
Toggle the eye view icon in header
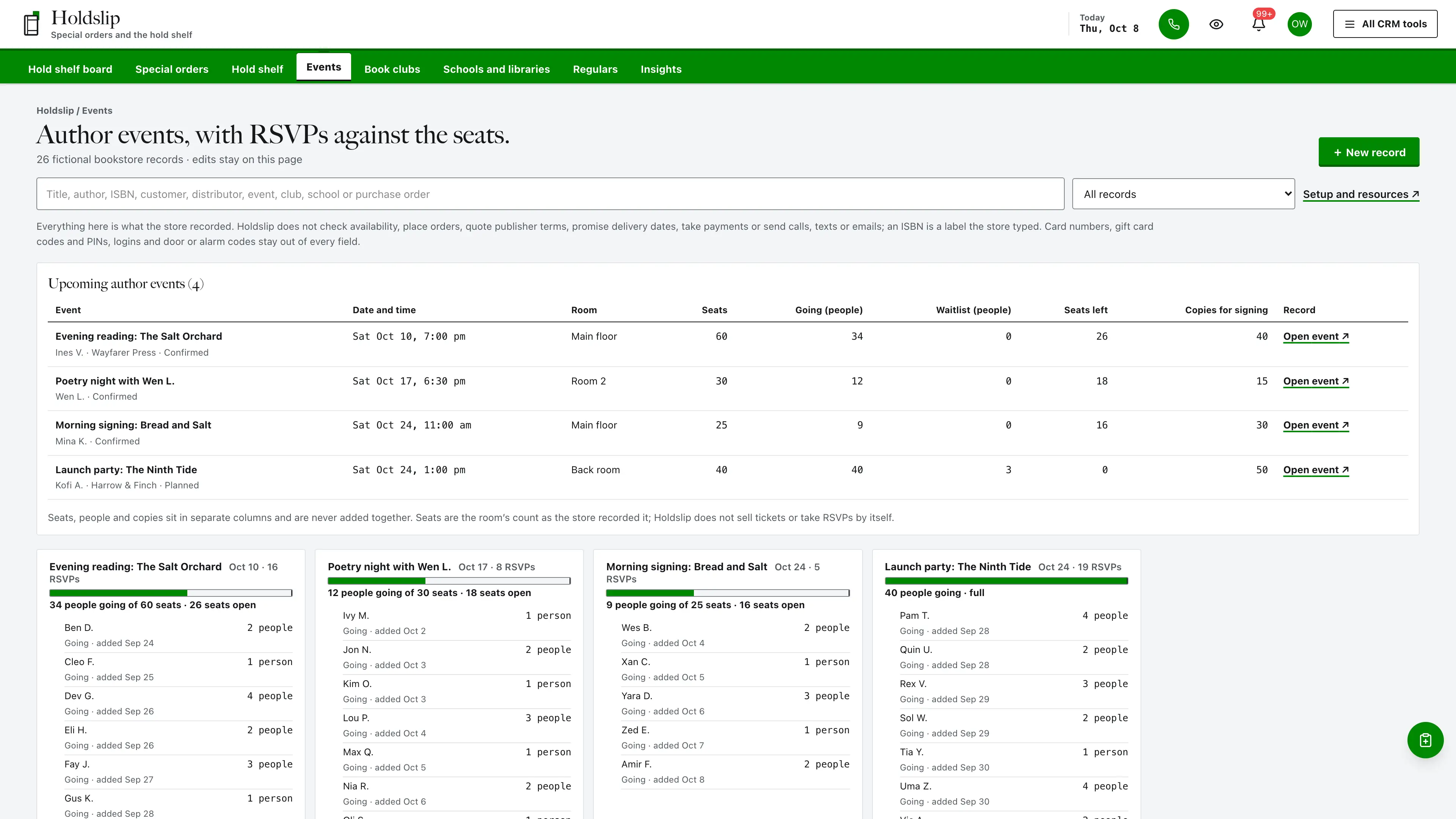pyautogui.click(x=1216, y=24)
